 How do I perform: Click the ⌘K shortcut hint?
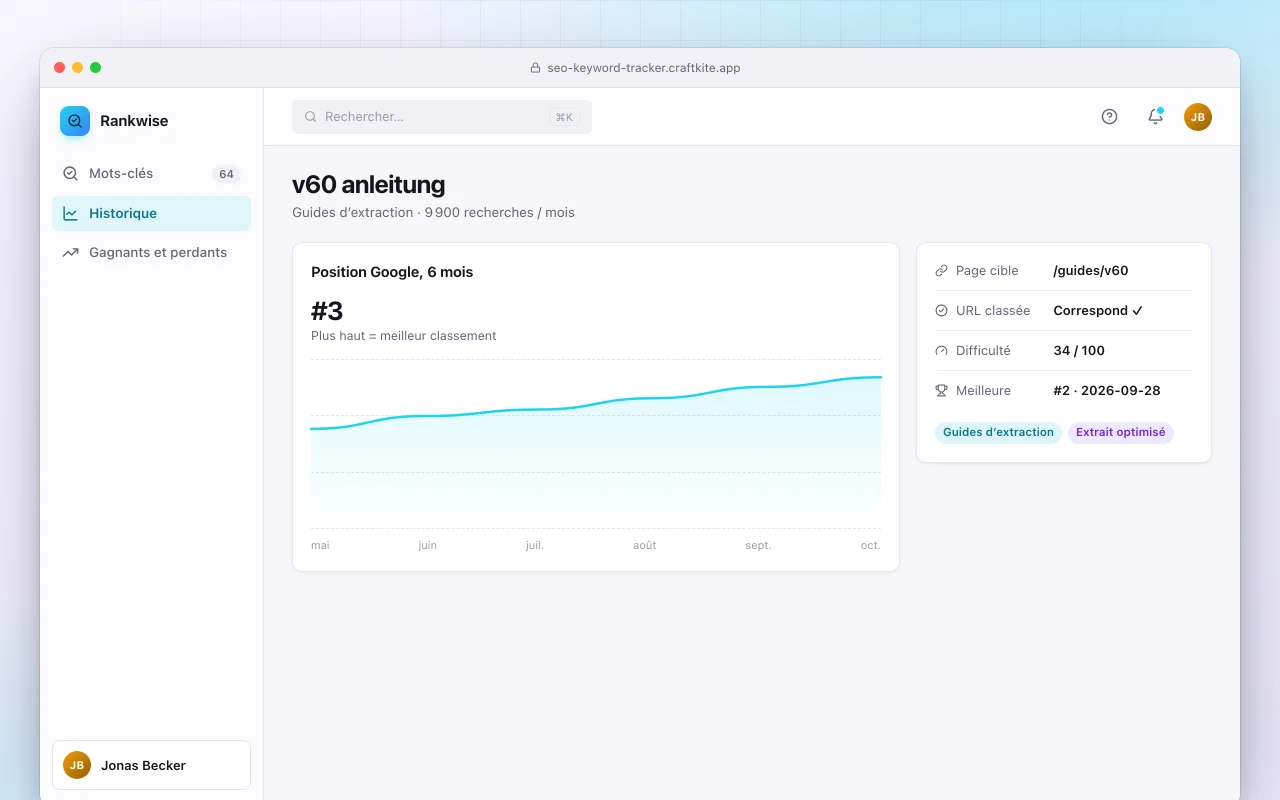[564, 117]
